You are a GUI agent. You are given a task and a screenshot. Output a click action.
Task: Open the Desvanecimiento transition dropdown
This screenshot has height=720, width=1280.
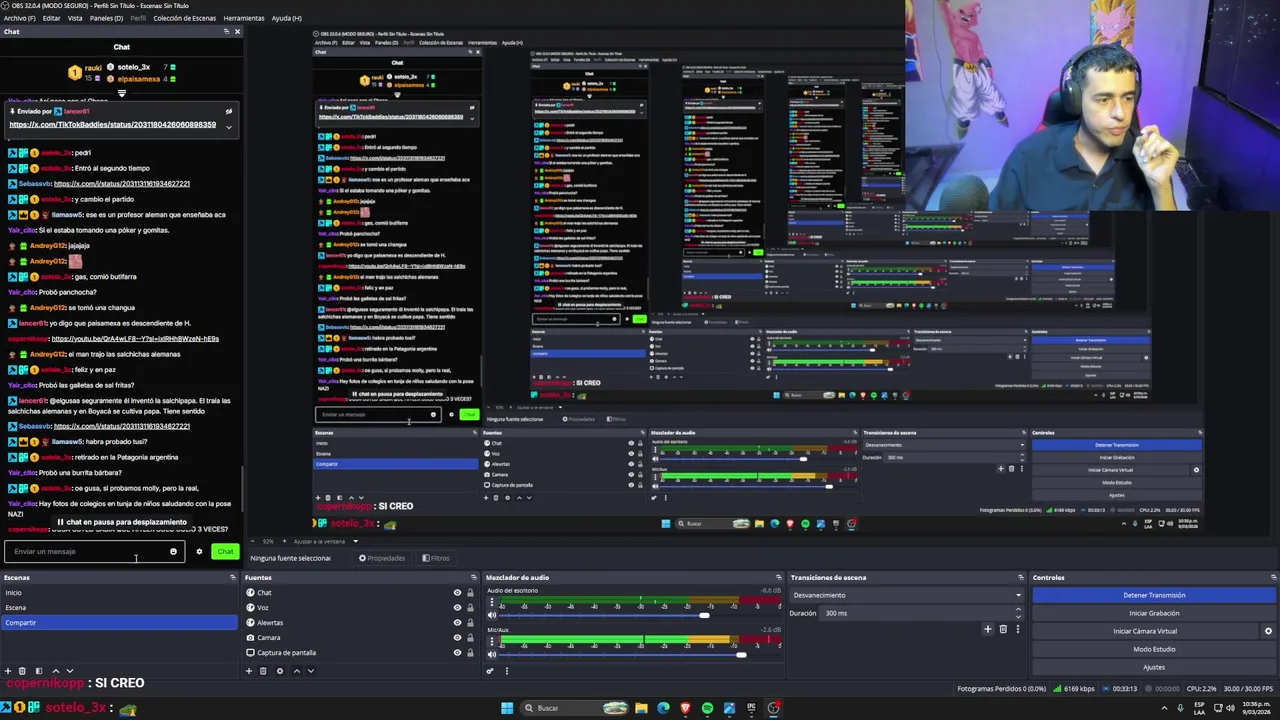click(908, 595)
